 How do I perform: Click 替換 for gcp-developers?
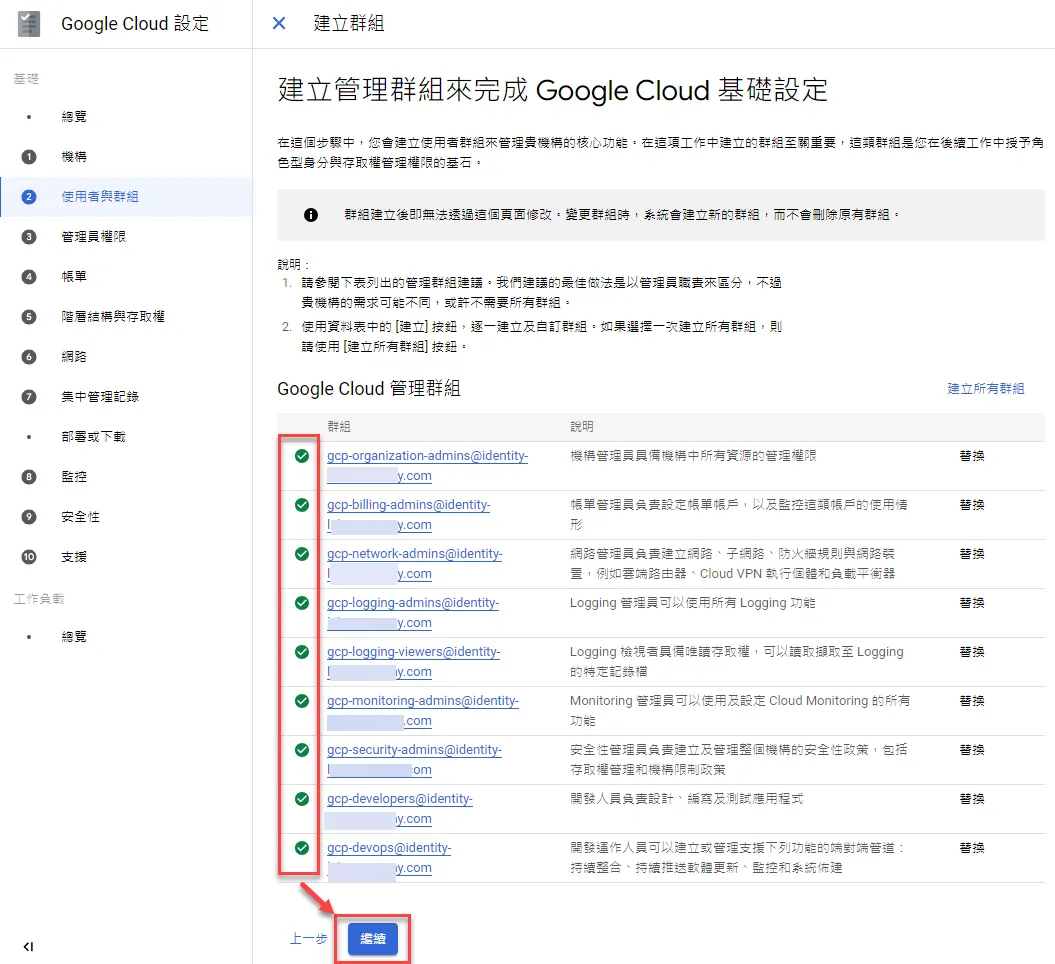(x=972, y=800)
